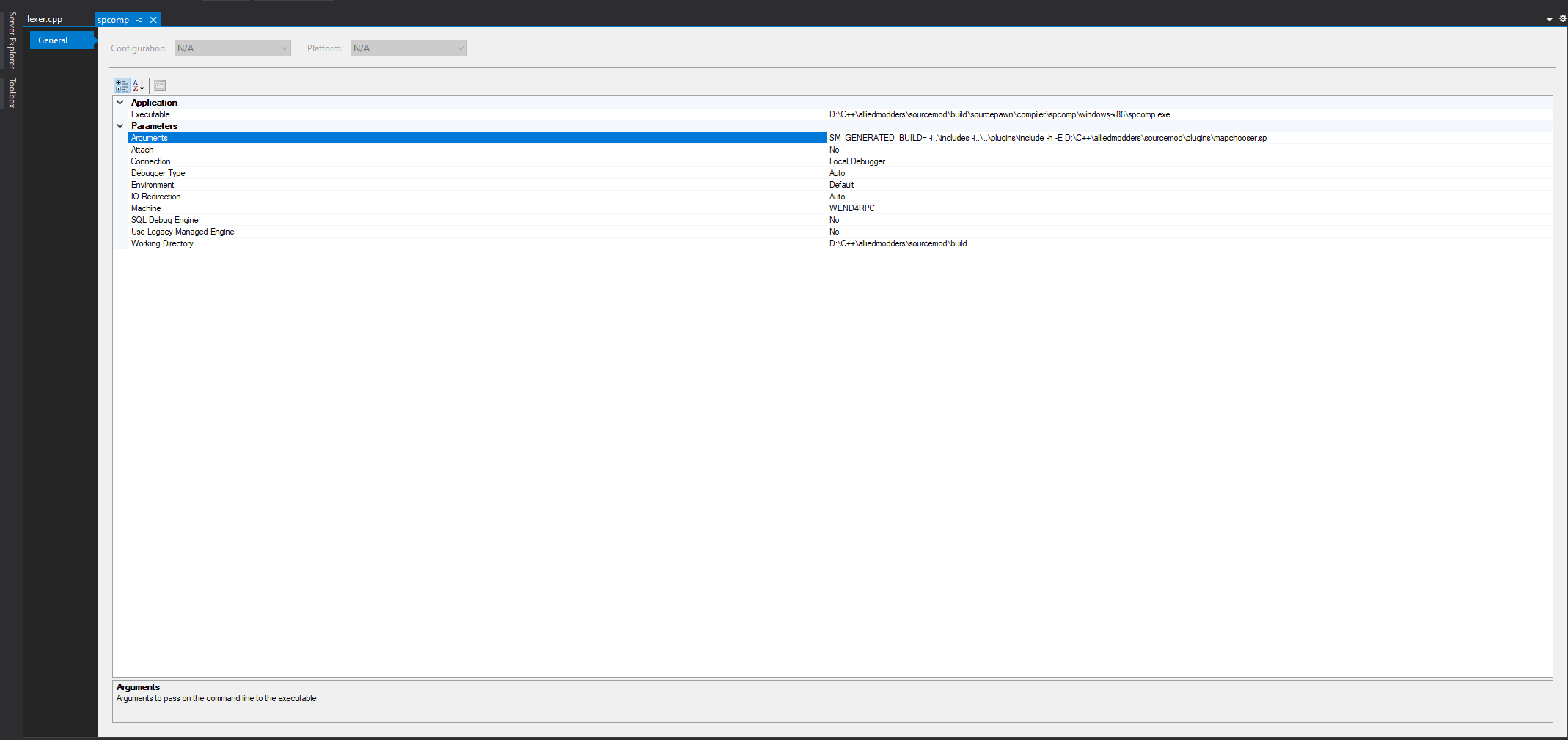The image size is (1568, 740).
Task: Click the Categorized view icon
Action: pos(122,86)
